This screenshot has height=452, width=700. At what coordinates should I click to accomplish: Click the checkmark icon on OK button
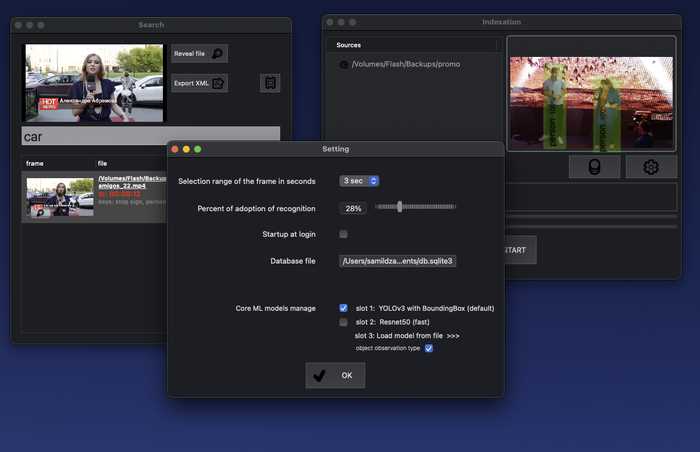pyautogui.click(x=319, y=376)
